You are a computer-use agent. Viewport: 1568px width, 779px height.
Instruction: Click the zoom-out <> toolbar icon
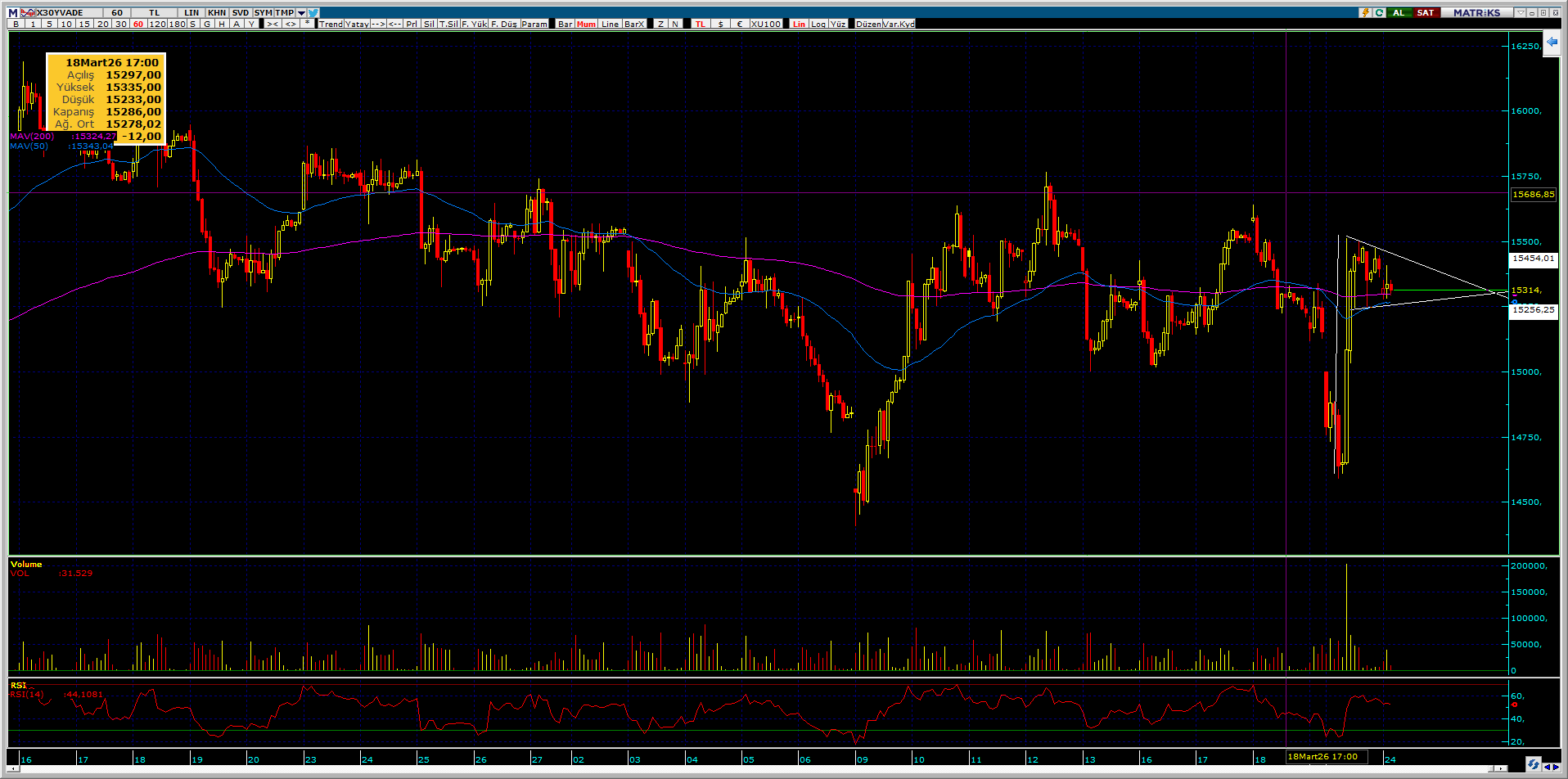[x=290, y=24]
